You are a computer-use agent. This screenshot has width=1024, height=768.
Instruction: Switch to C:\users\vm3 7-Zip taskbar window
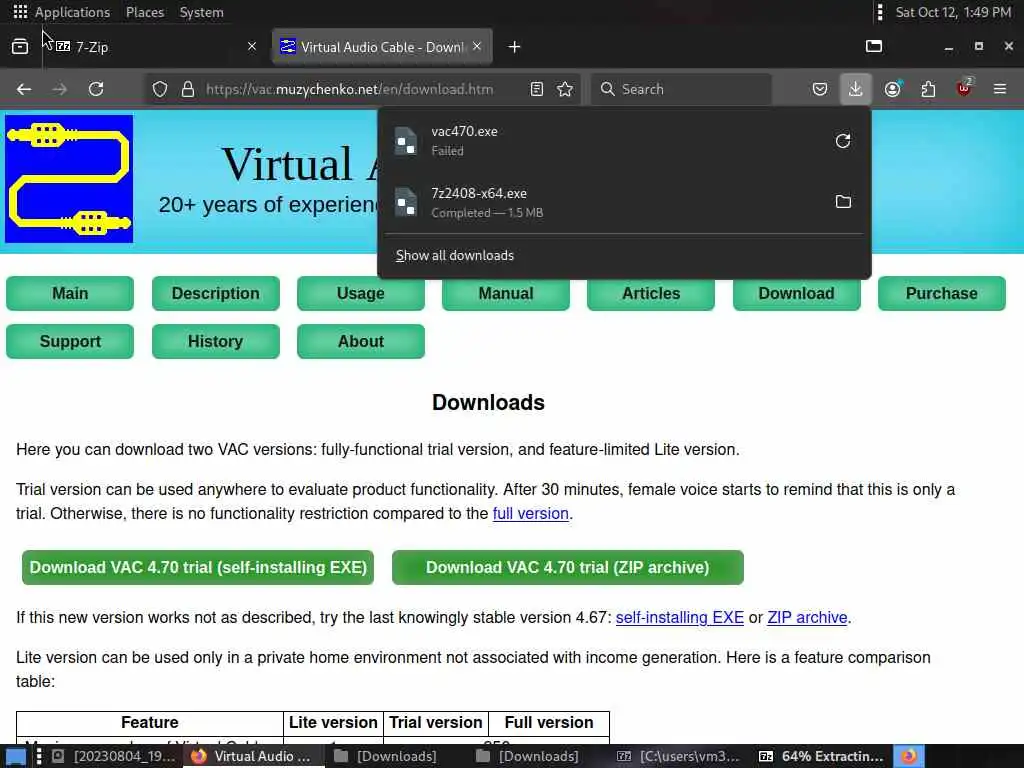point(679,756)
